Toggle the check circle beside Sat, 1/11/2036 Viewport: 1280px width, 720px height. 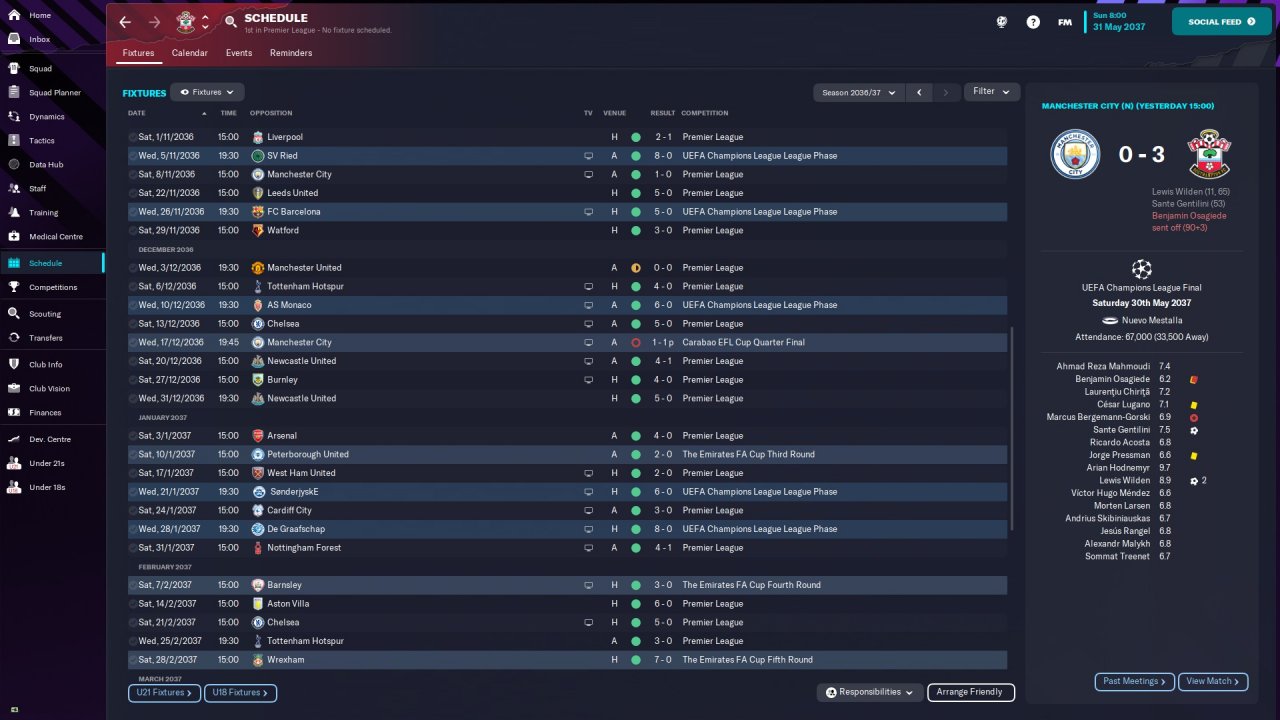(x=133, y=137)
